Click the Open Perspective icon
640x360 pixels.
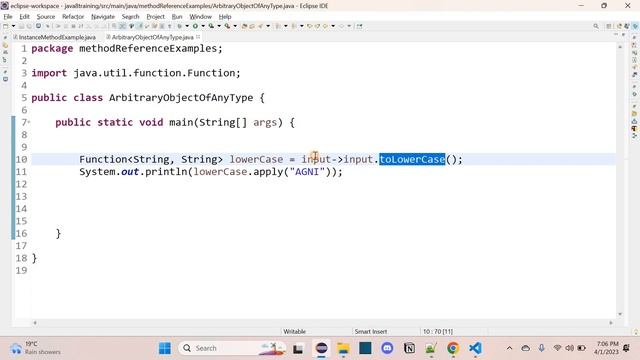pyautogui.click(x=609, y=26)
